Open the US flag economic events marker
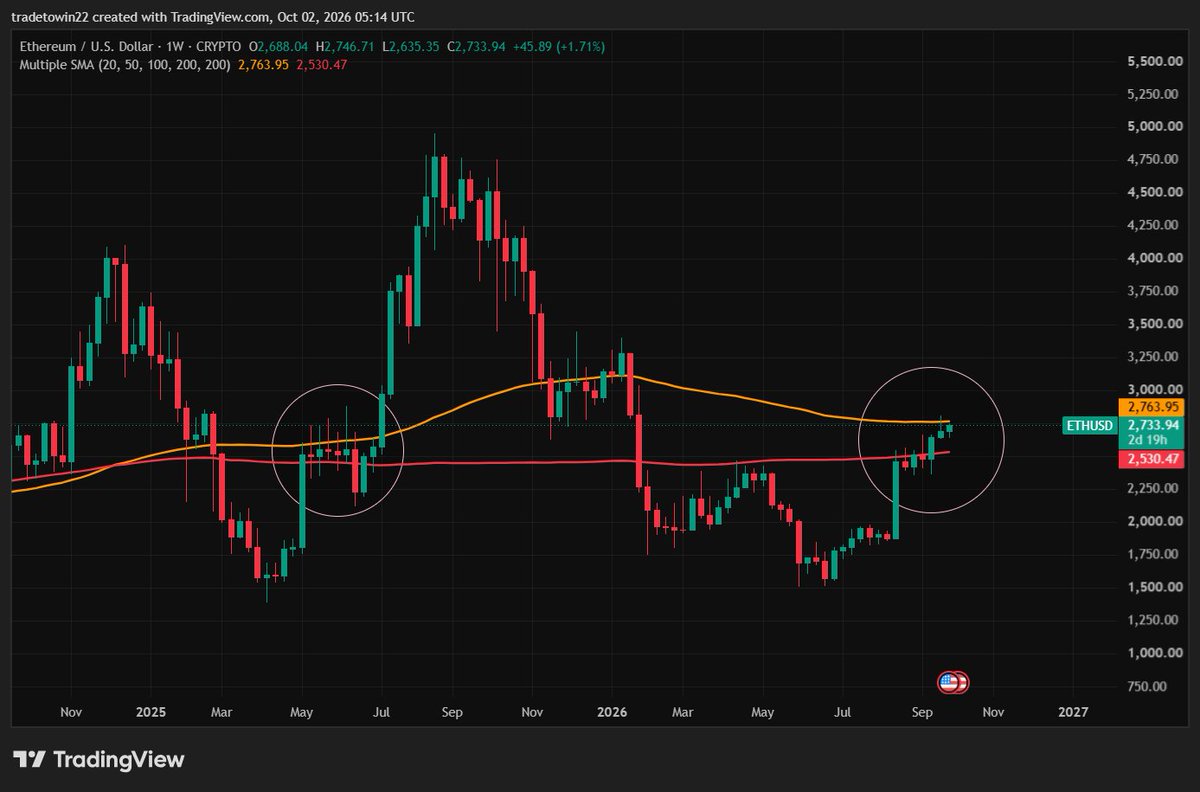This screenshot has height=792, width=1200. [953, 683]
